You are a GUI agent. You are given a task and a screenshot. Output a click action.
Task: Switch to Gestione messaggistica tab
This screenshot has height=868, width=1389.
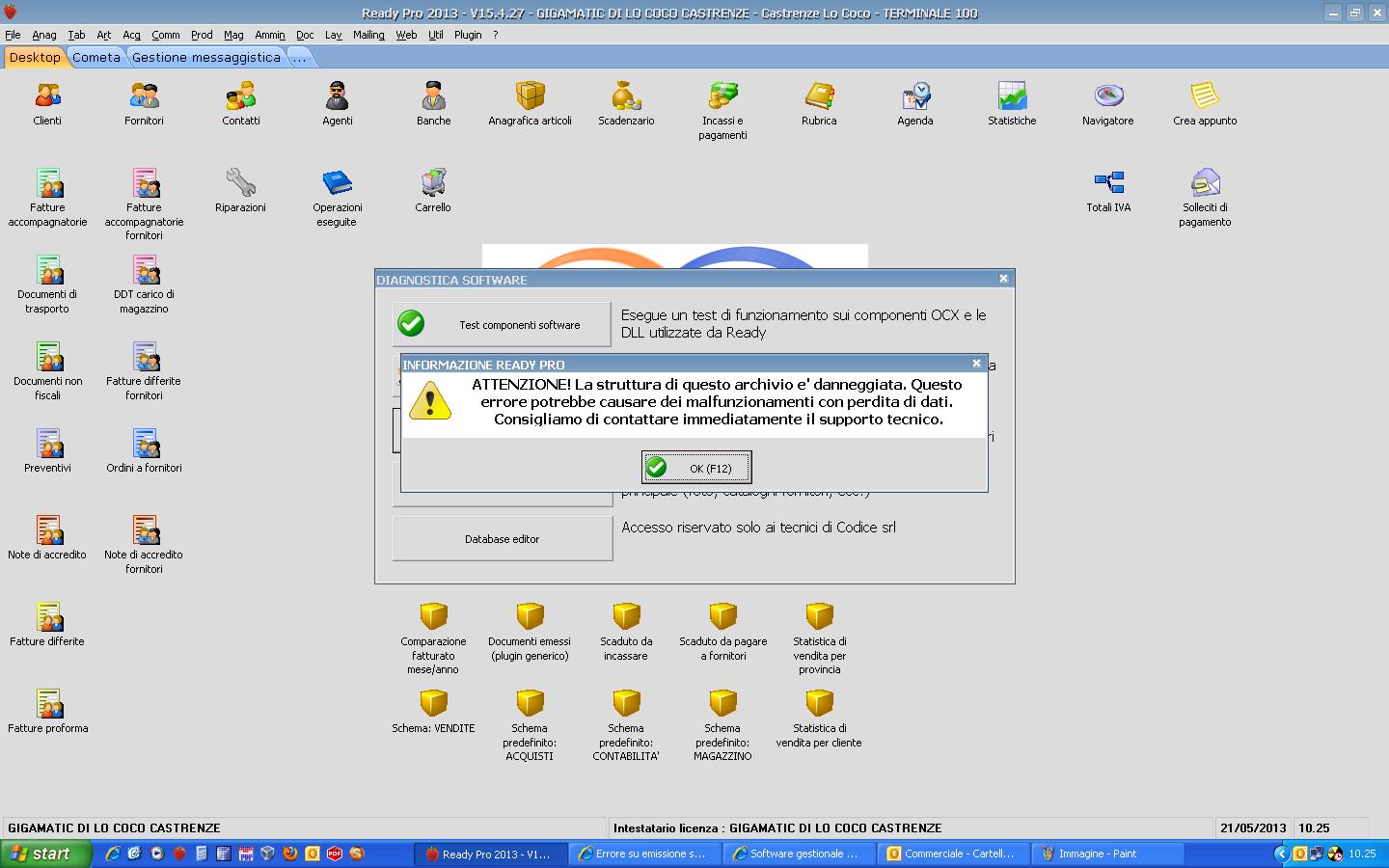click(206, 57)
